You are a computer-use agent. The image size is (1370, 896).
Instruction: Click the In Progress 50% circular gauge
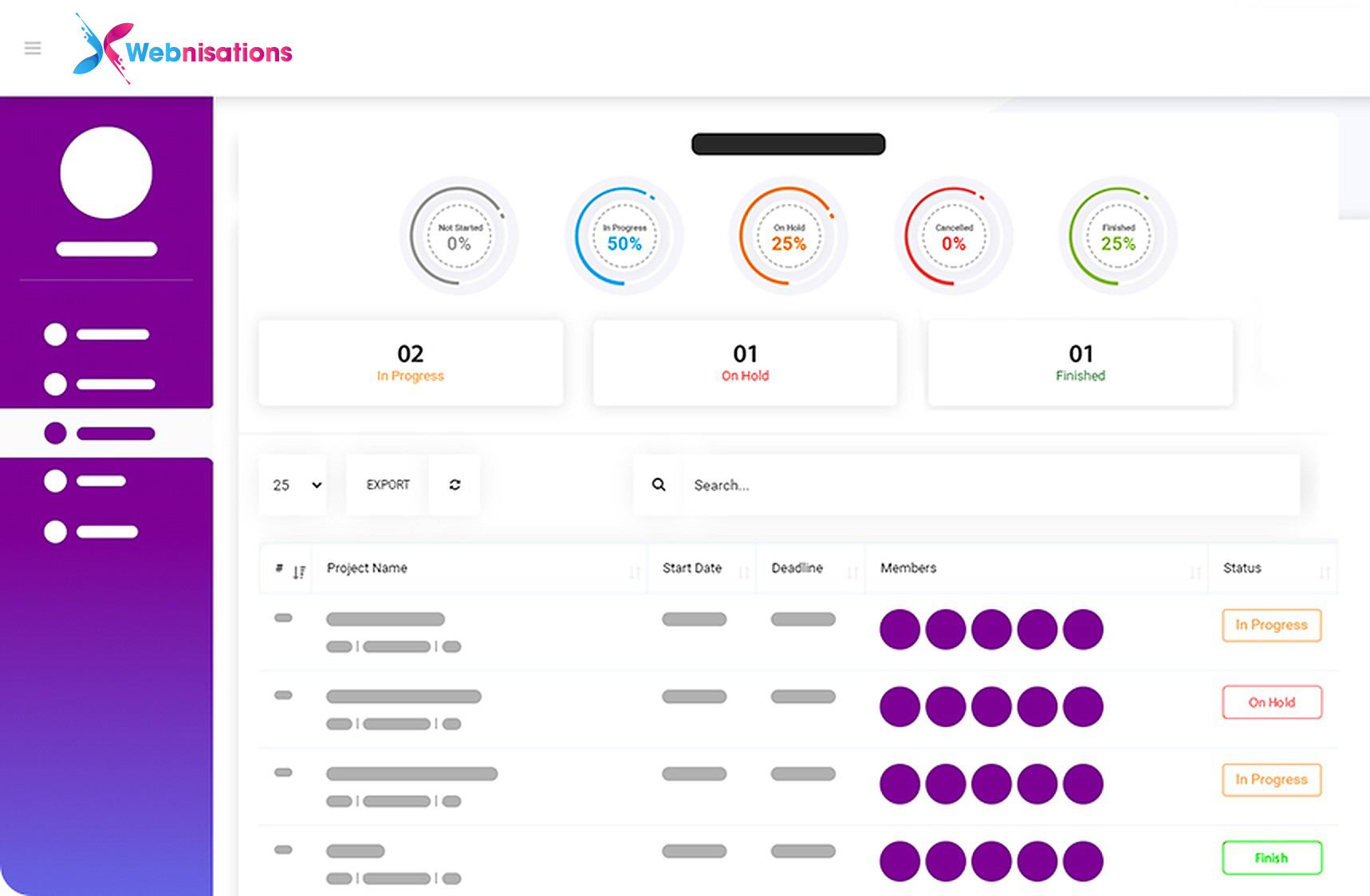[624, 237]
